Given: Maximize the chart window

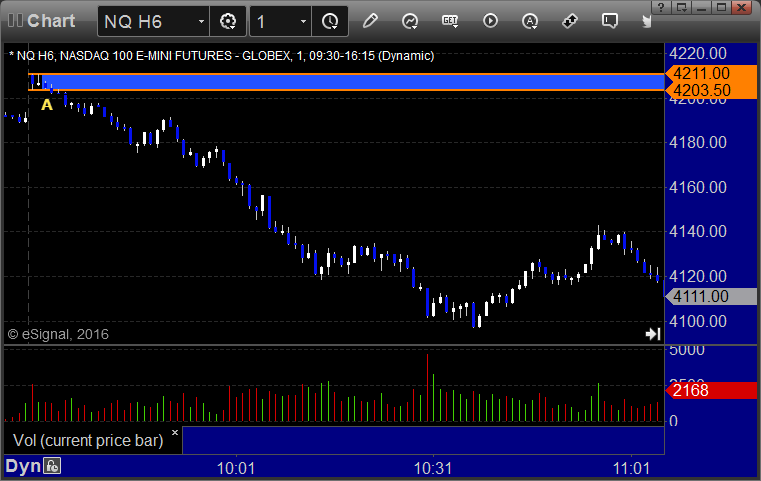Looking at the screenshot, I should coord(721,7).
